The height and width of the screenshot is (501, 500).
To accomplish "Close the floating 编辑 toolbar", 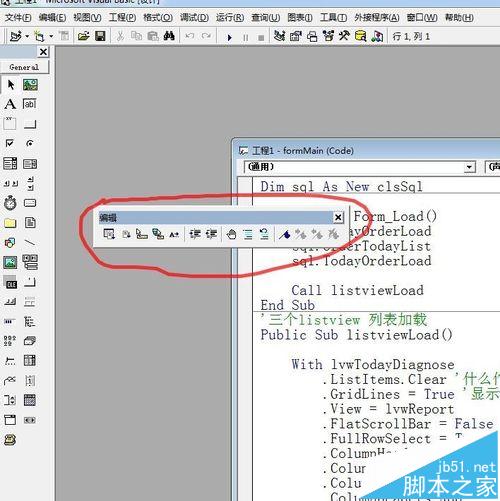I will 338,217.
